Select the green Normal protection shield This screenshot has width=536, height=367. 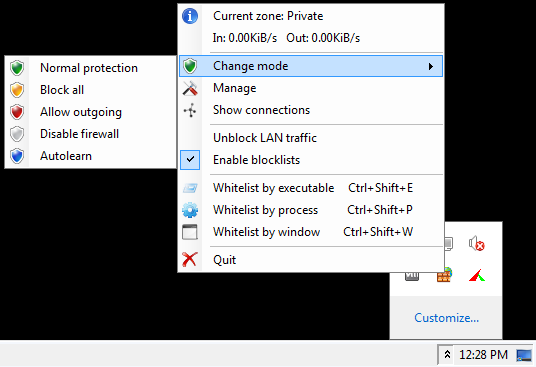pyautogui.click(x=17, y=68)
